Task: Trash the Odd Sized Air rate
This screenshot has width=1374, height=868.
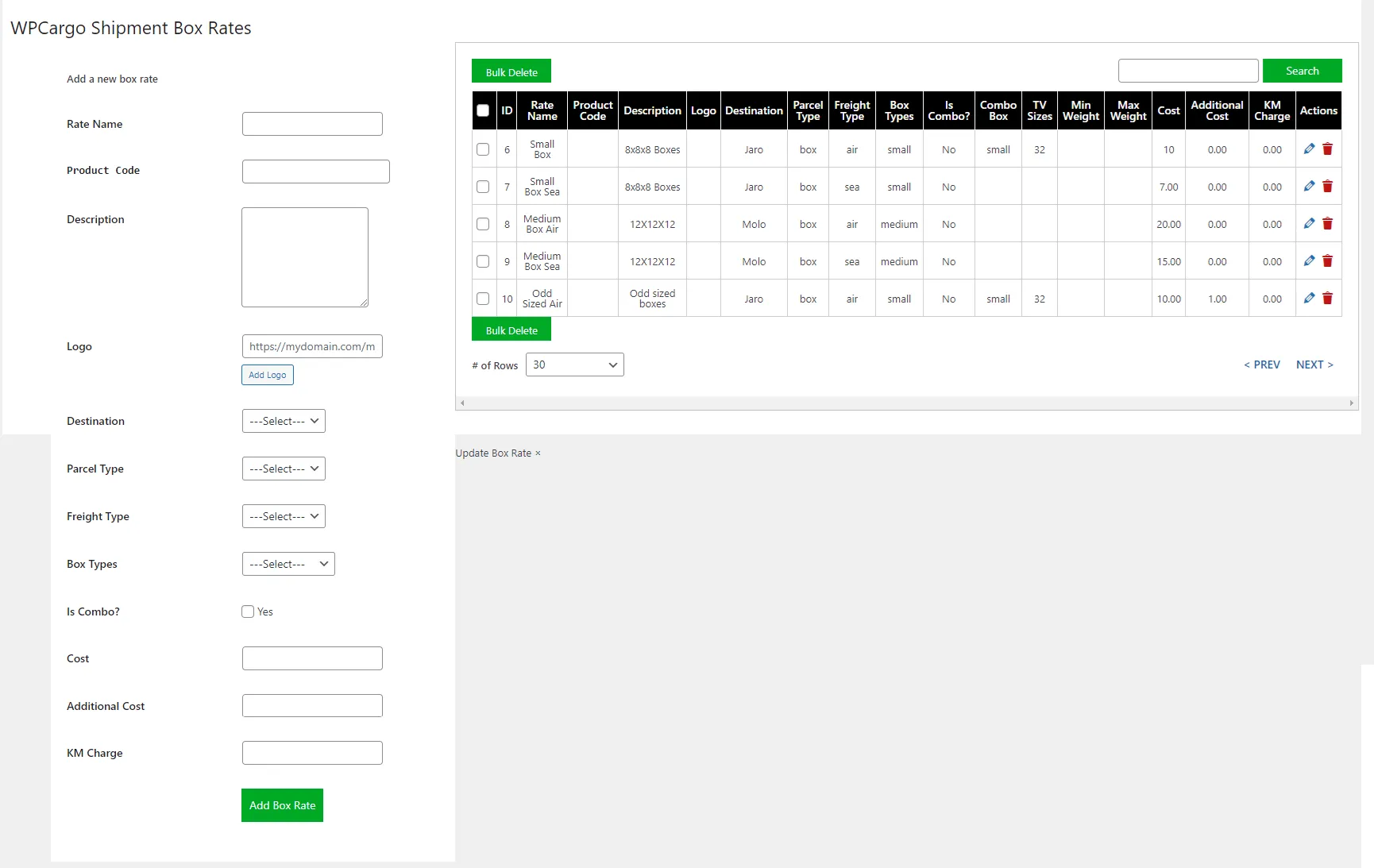Action: (x=1327, y=299)
